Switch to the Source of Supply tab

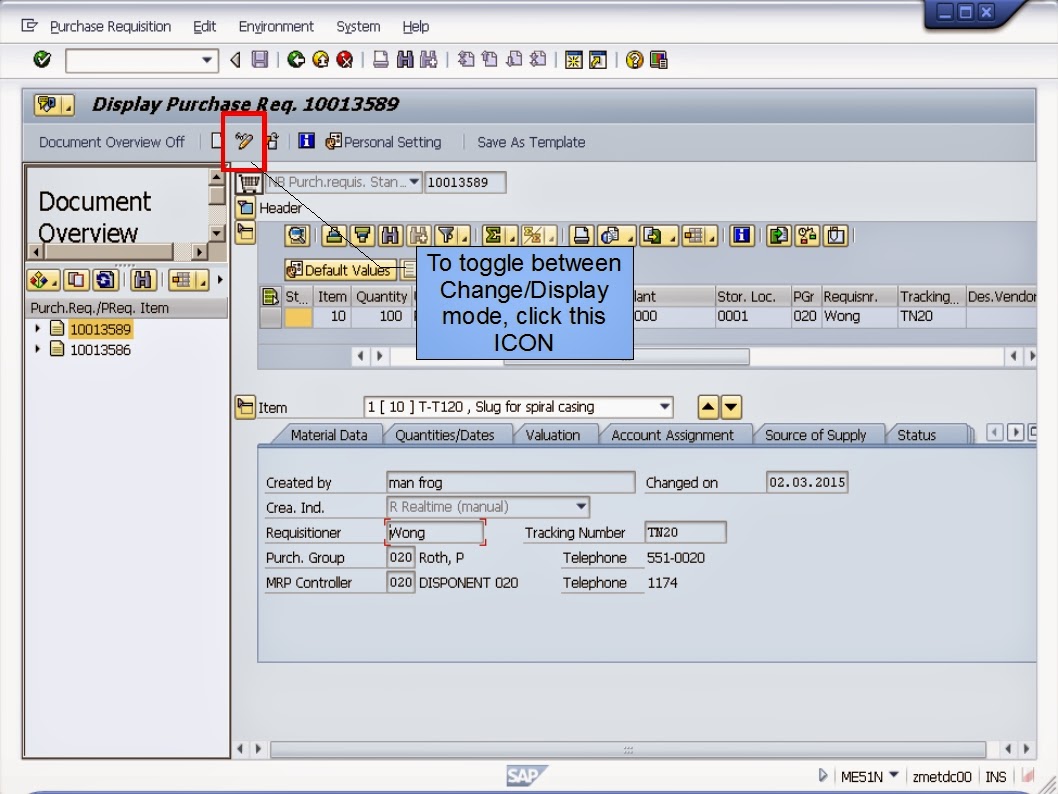818,434
